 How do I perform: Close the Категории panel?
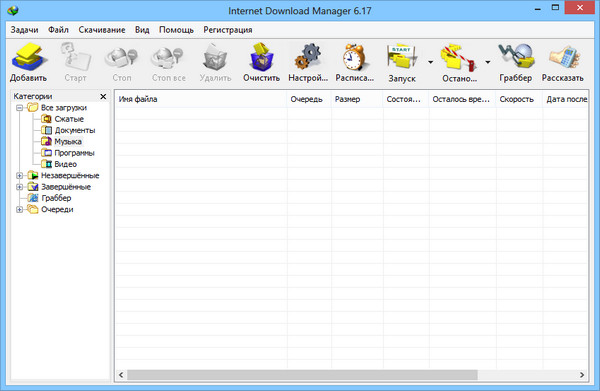pos(103,96)
